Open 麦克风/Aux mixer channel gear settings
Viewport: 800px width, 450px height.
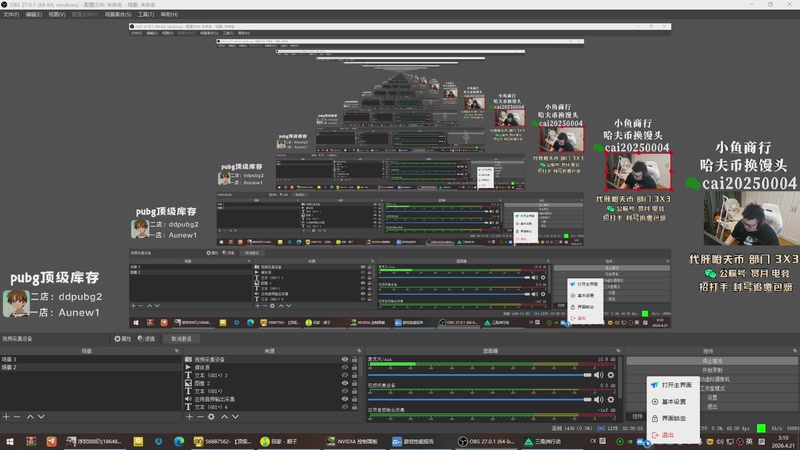pyautogui.click(x=611, y=375)
